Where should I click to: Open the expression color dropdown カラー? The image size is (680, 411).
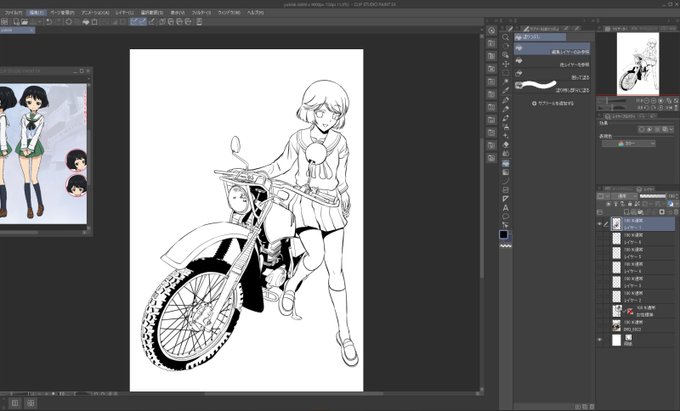click(628, 144)
